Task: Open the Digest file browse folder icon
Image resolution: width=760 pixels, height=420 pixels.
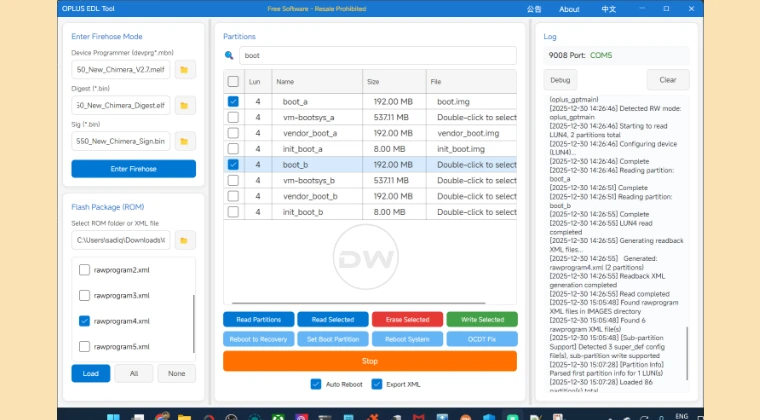Action: point(184,106)
